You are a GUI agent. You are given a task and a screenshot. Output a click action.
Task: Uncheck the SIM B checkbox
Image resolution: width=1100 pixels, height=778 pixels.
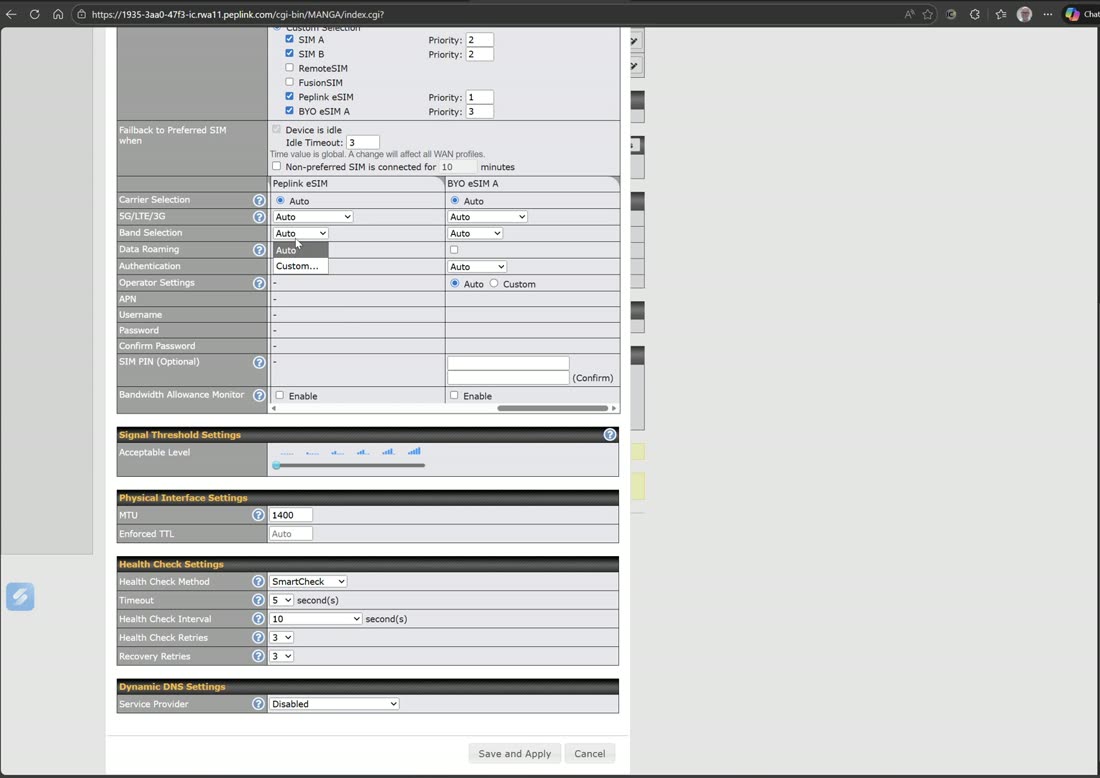click(x=289, y=53)
